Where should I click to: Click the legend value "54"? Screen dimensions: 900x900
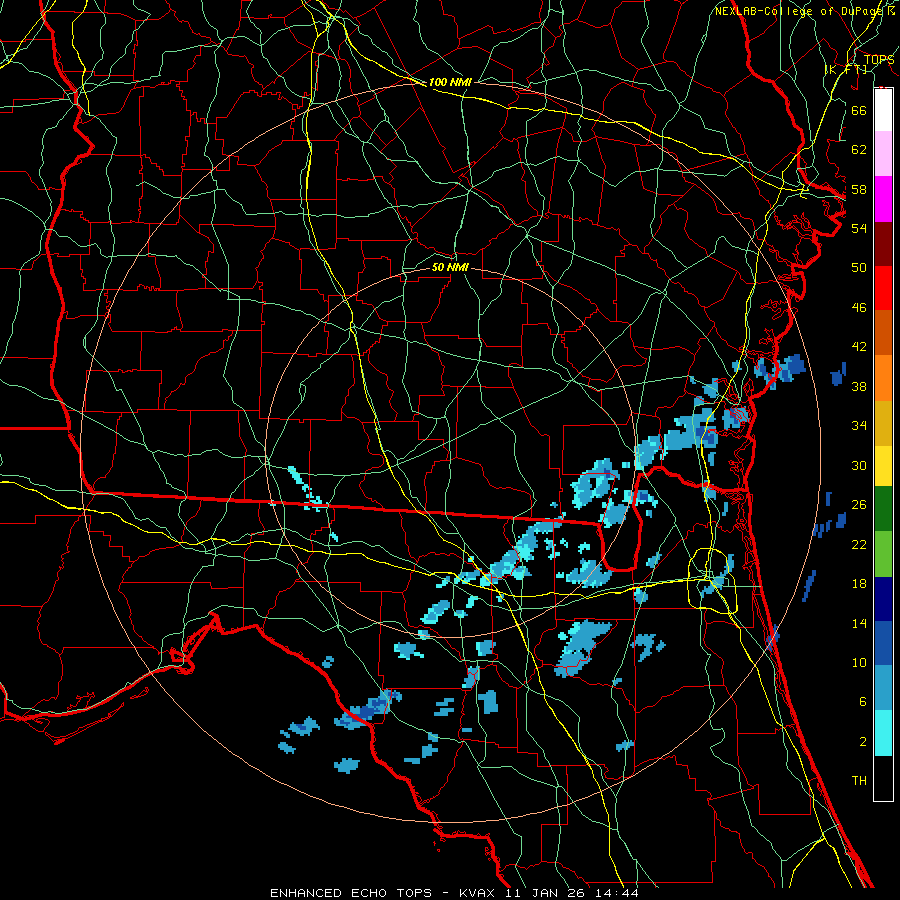859,228
